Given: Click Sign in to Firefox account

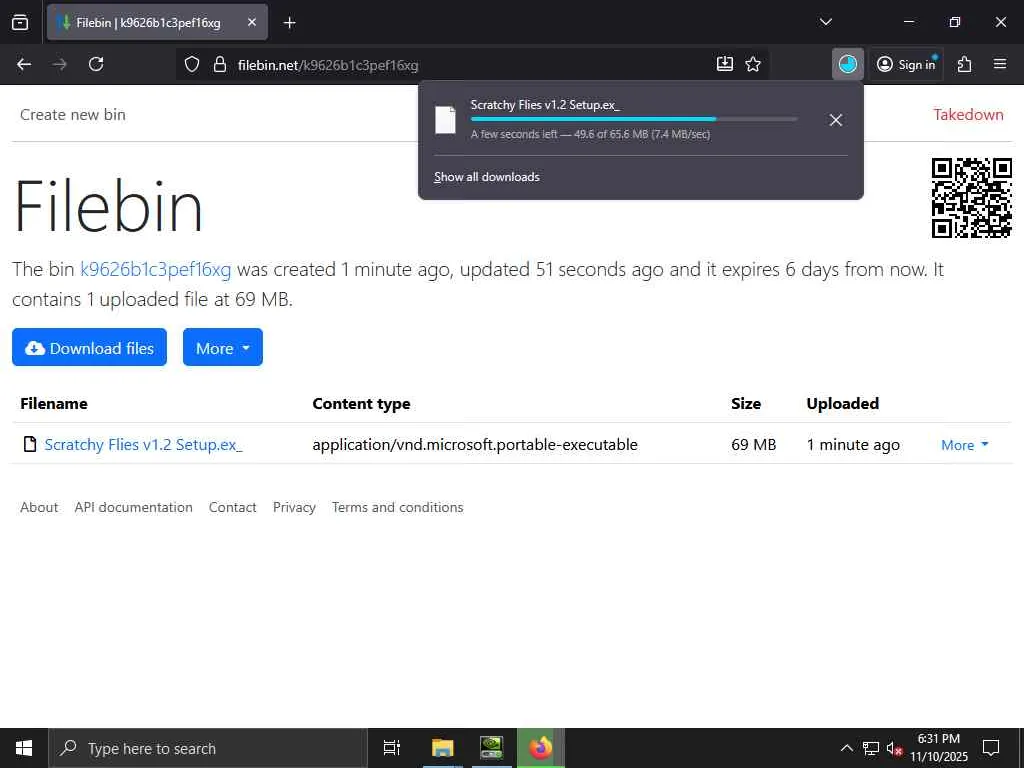Looking at the screenshot, I should tap(906, 64).
